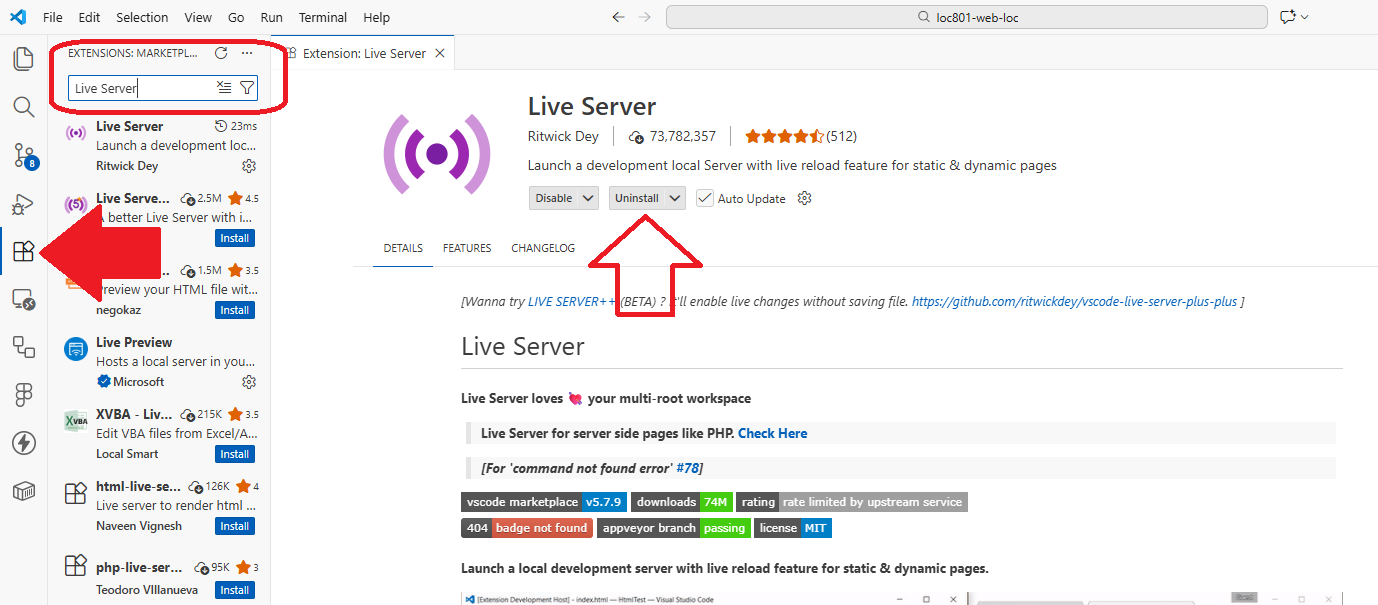Open the settings gear next to Auto Update
The height and width of the screenshot is (605, 1378).
804,198
